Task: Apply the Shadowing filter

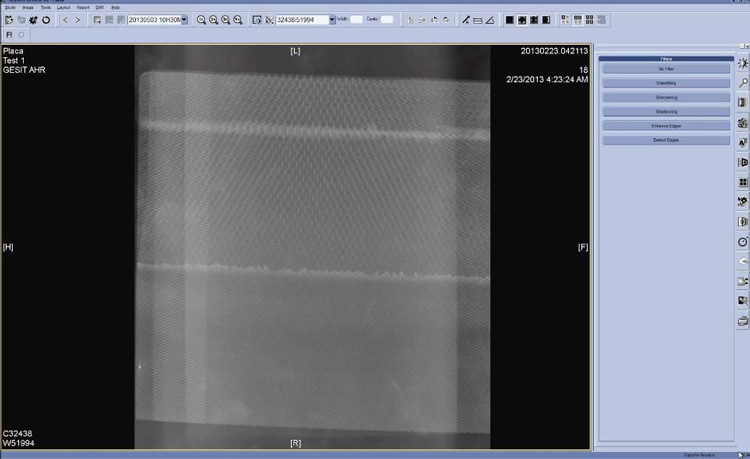Action: coord(666,111)
